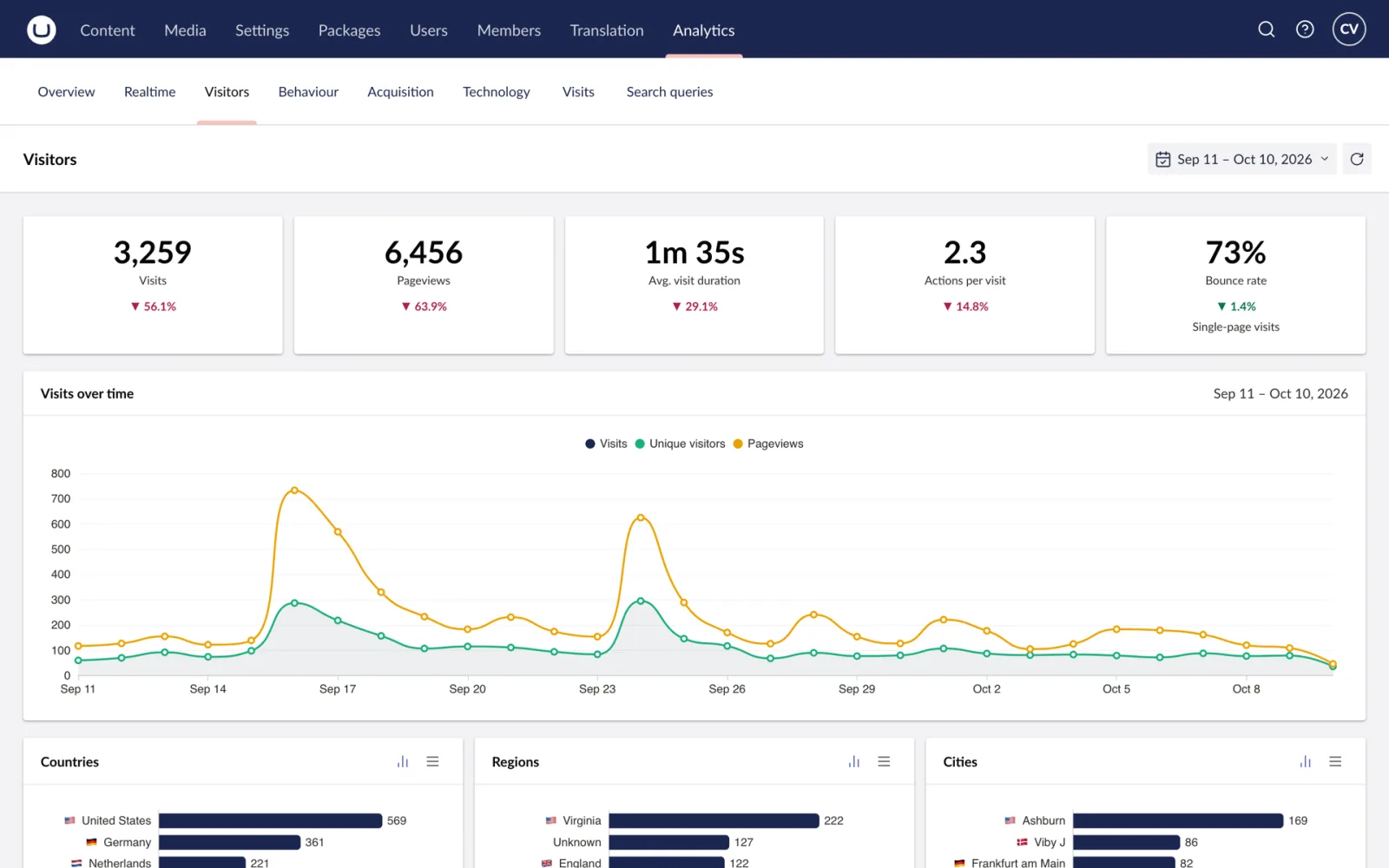Select the Analytics section
Image resolution: width=1389 pixels, height=868 pixels.
pyautogui.click(x=704, y=30)
